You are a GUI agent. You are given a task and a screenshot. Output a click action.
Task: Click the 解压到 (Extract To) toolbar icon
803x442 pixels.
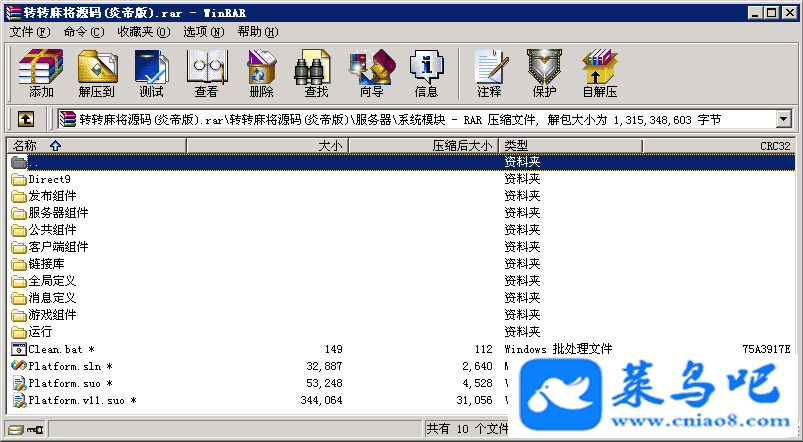click(x=96, y=73)
